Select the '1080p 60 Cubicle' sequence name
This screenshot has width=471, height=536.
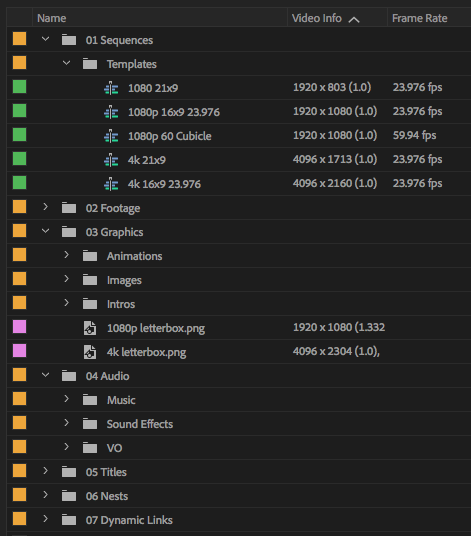[x=170, y=136]
